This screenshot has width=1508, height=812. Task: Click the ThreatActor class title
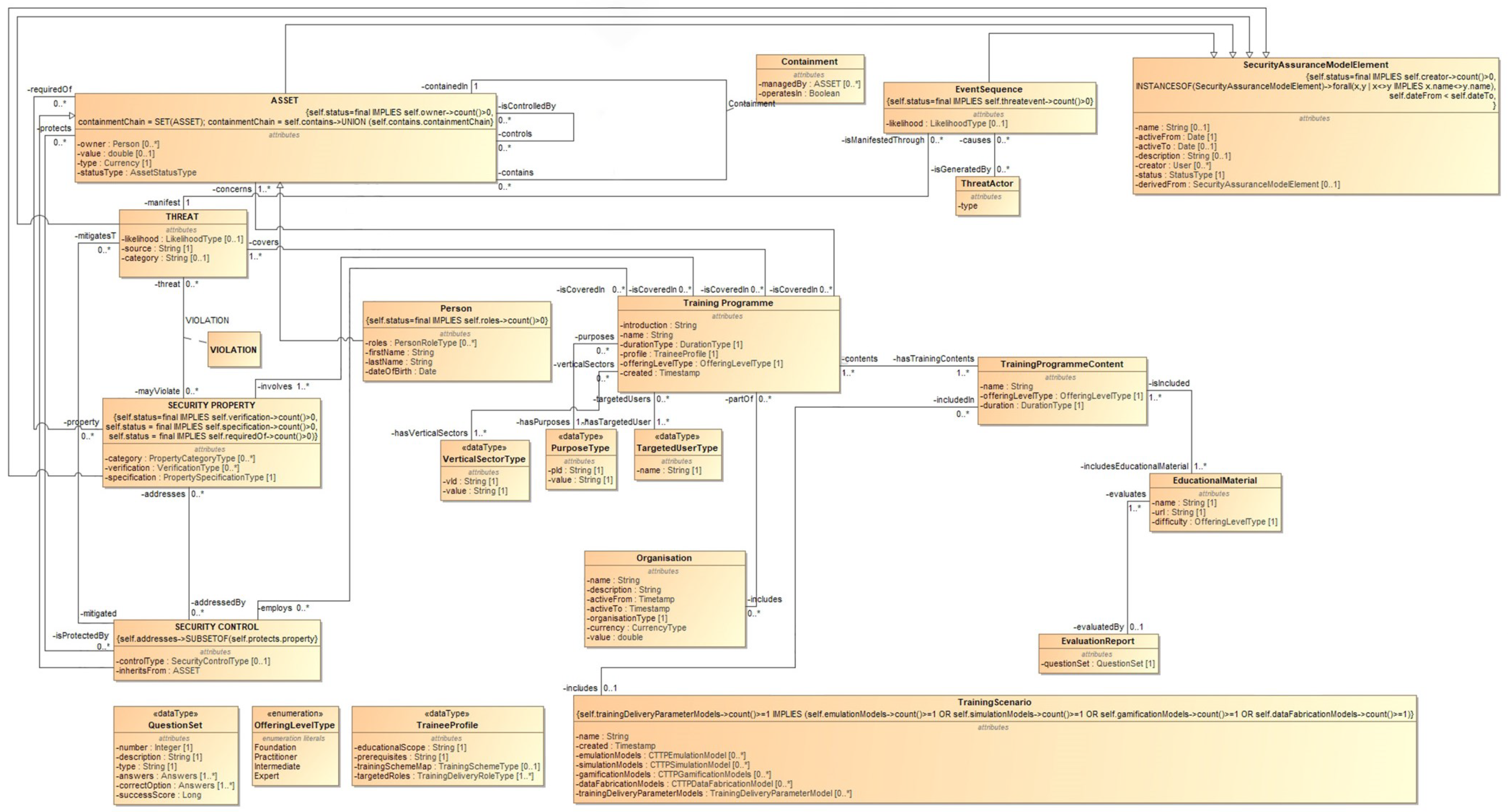point(986,183)
